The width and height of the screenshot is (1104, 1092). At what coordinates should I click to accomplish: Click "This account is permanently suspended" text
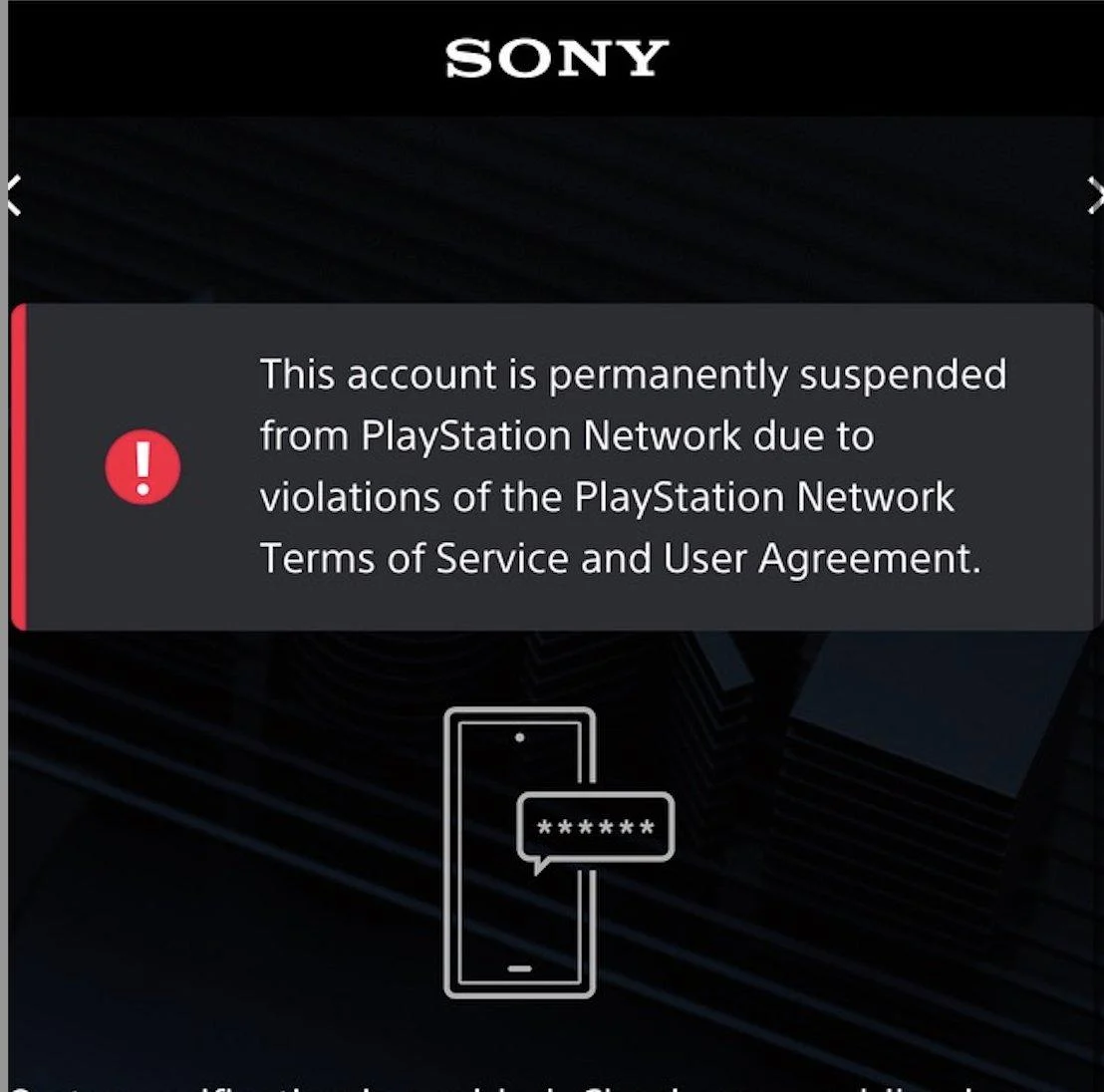tap(634, 375)
